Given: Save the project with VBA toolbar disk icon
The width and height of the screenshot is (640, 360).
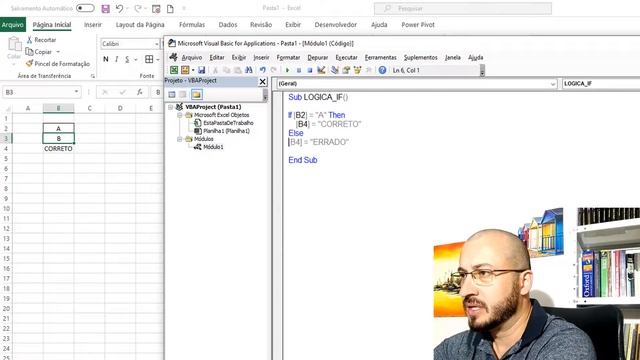Looking at the screenshot, I should coord(202,70).
